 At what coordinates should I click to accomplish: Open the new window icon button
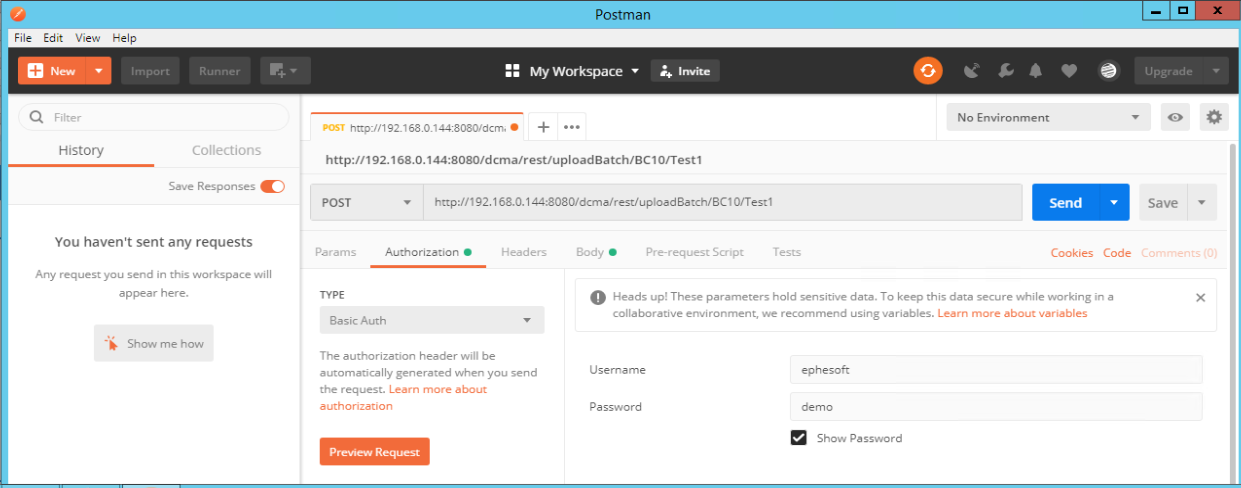pyautogui.click(x=285, y=71)
